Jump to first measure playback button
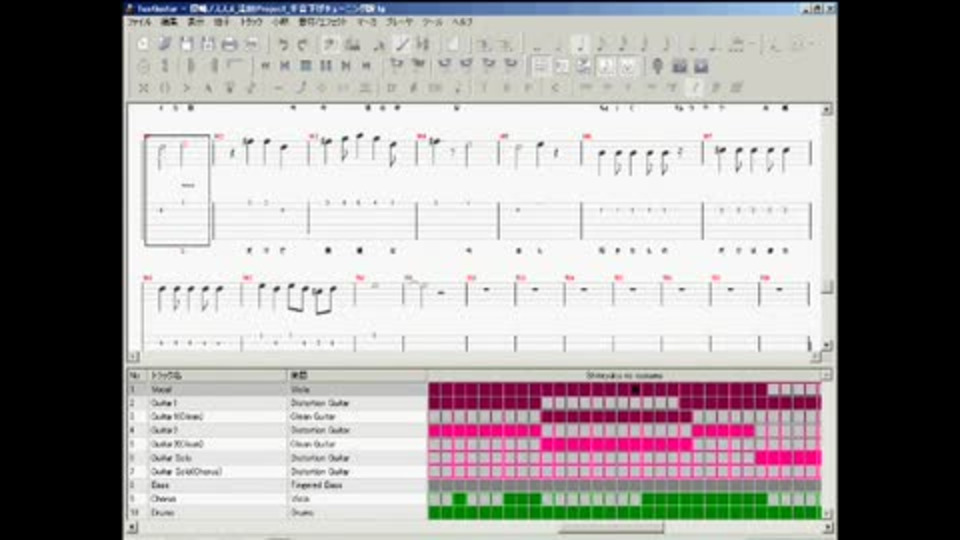This screenshot has width=960, height=540. coord(265,66)
